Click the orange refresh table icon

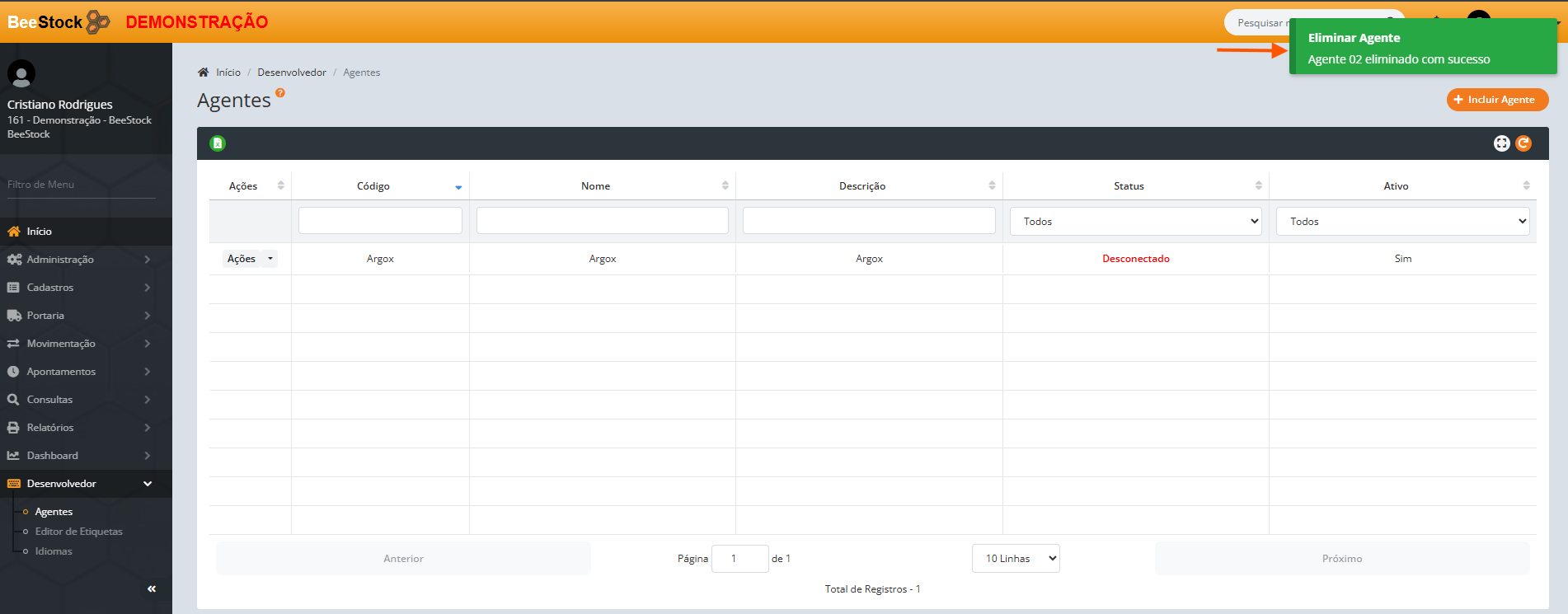pos(1523,143)
